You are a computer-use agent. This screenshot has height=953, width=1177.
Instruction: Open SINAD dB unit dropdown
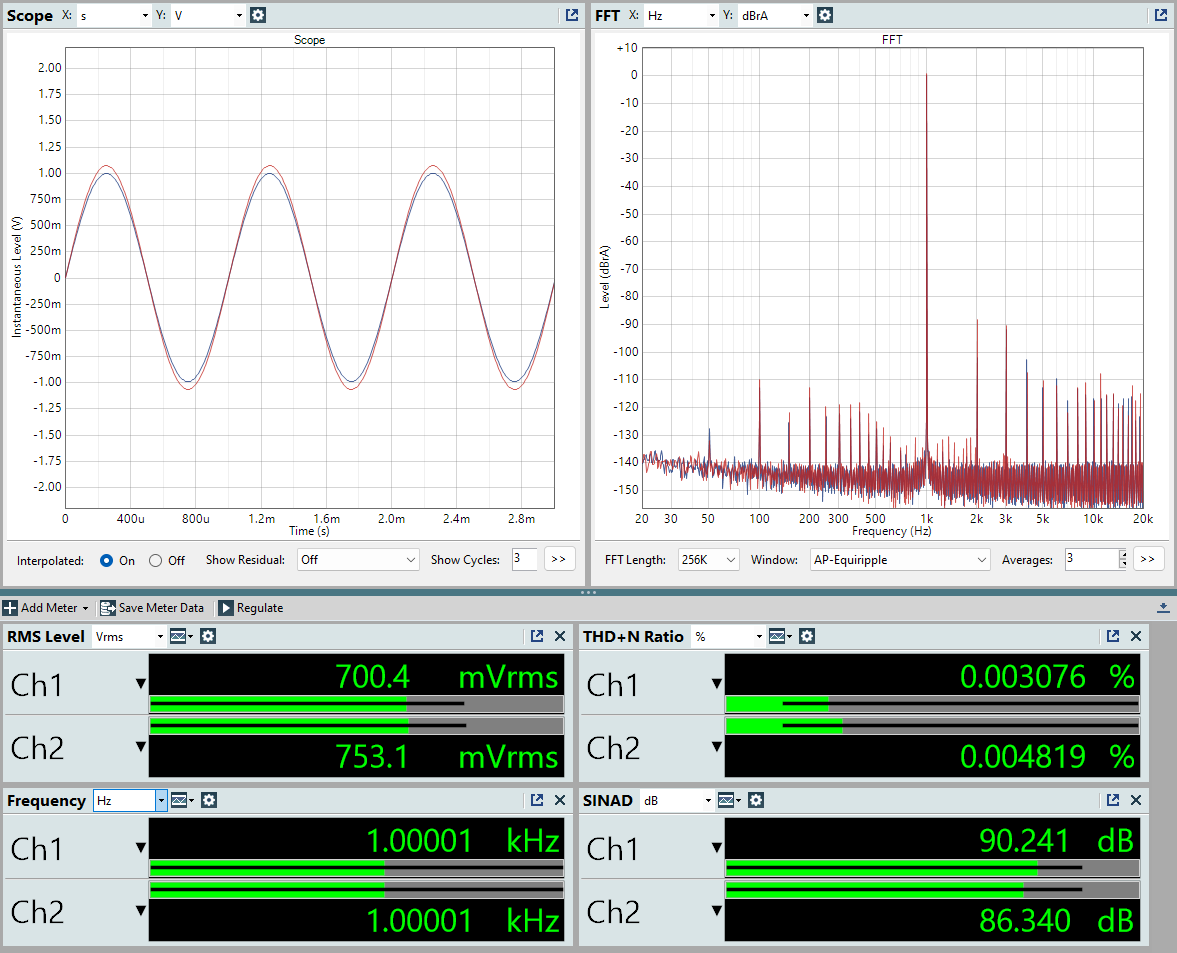(676, 801)
